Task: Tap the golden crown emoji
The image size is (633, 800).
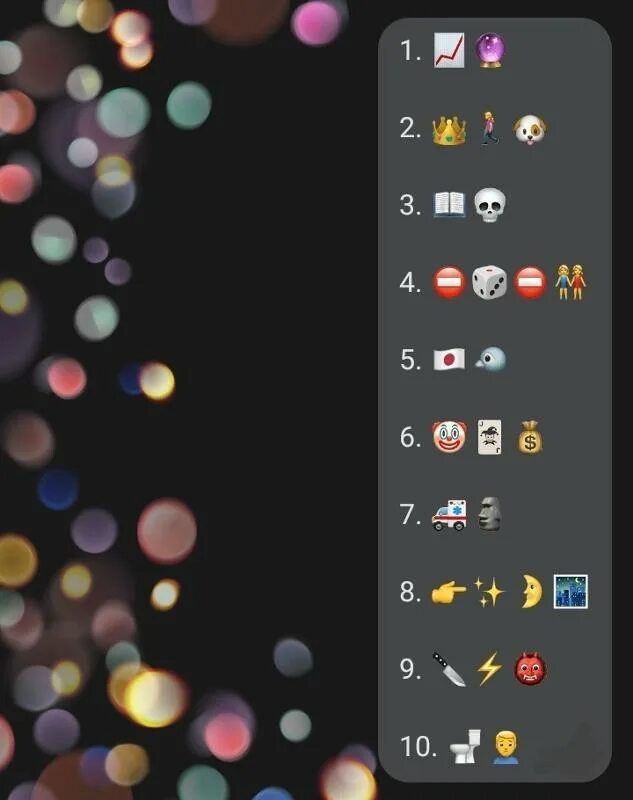Action: pos(449,129)
